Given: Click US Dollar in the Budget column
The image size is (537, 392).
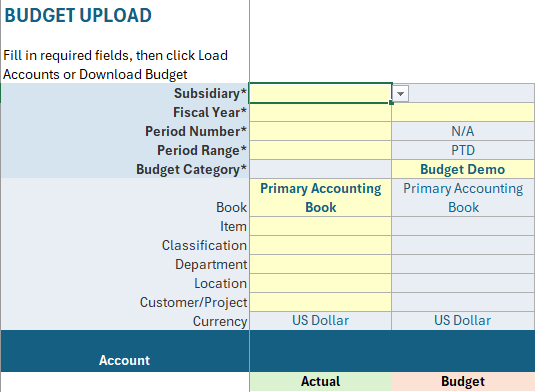Looking at the screenshot, I should [x=463, y=321].
